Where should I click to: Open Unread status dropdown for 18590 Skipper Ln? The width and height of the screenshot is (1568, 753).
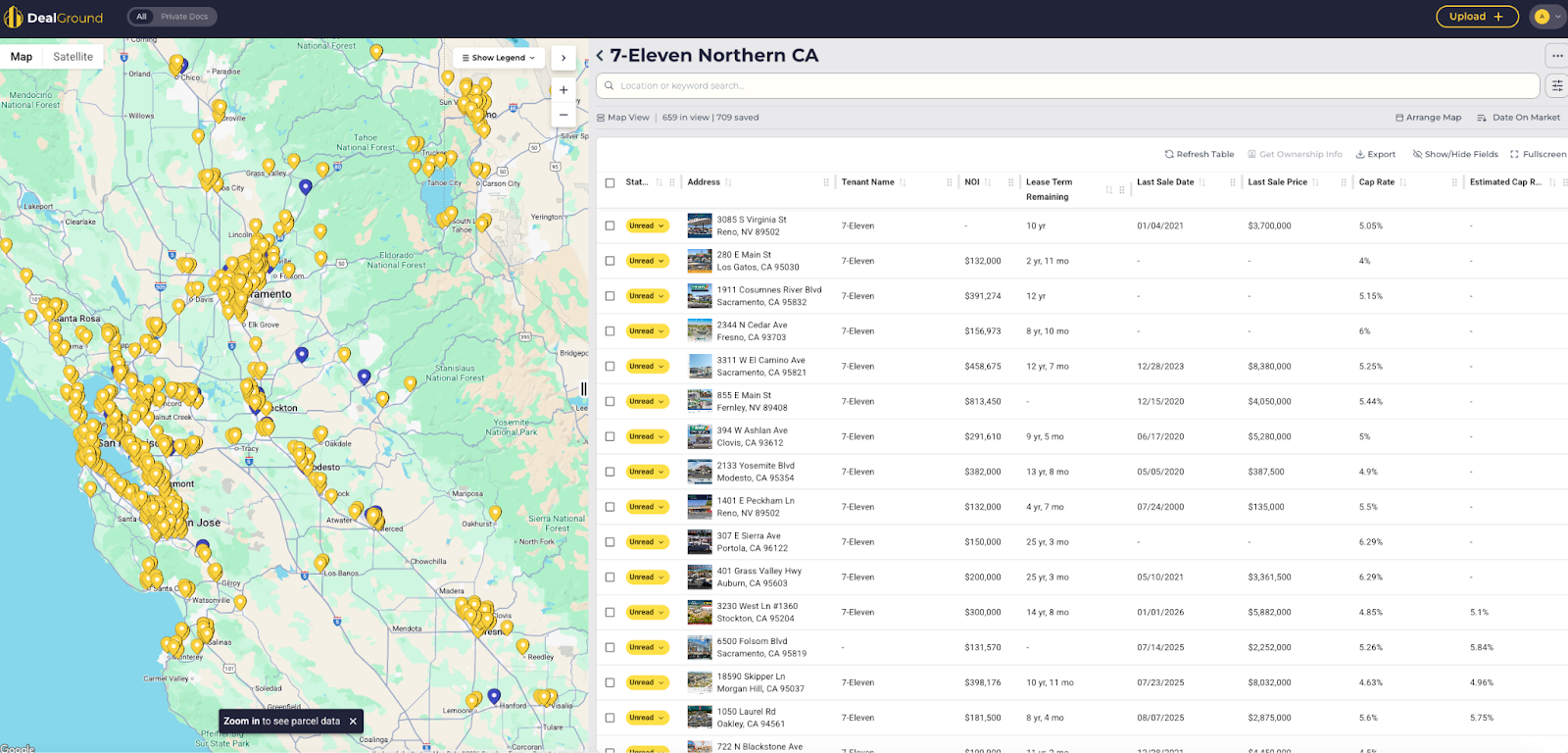click(x=647, y=682)
